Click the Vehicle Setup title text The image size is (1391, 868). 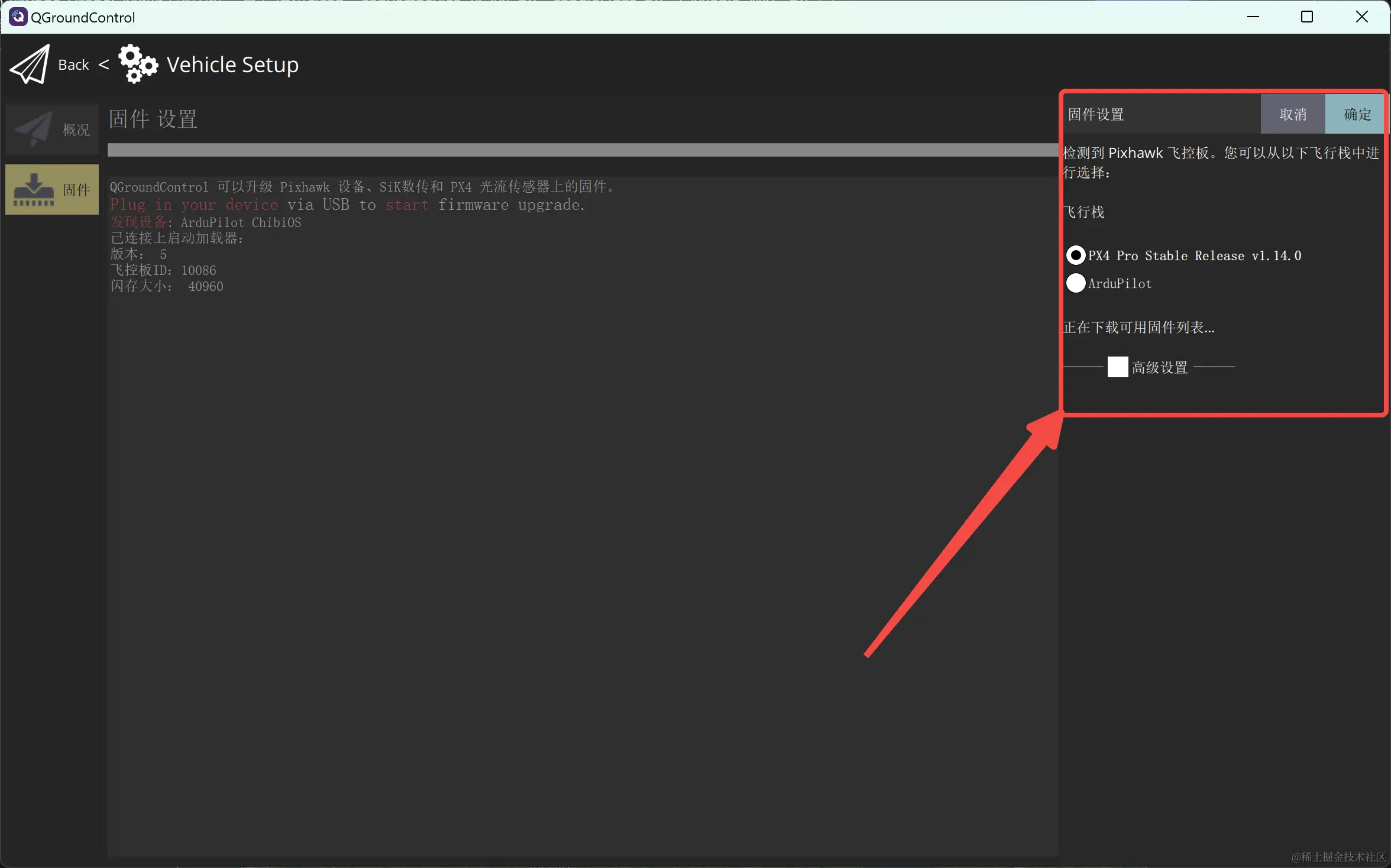(x=232, y=64)
